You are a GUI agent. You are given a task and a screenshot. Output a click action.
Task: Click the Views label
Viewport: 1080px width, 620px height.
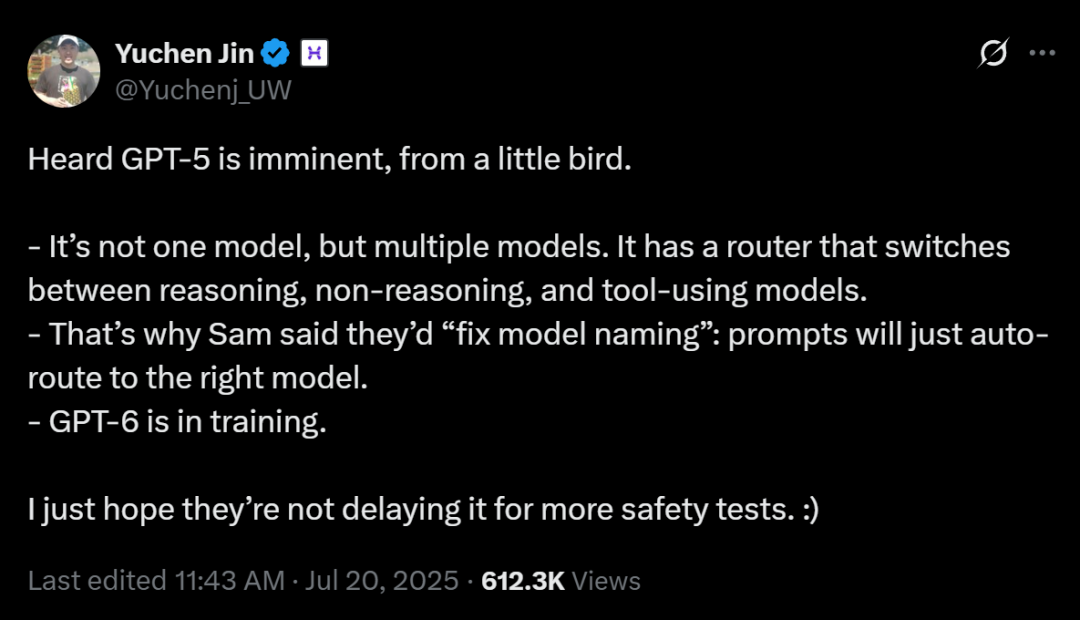[606, 581]
